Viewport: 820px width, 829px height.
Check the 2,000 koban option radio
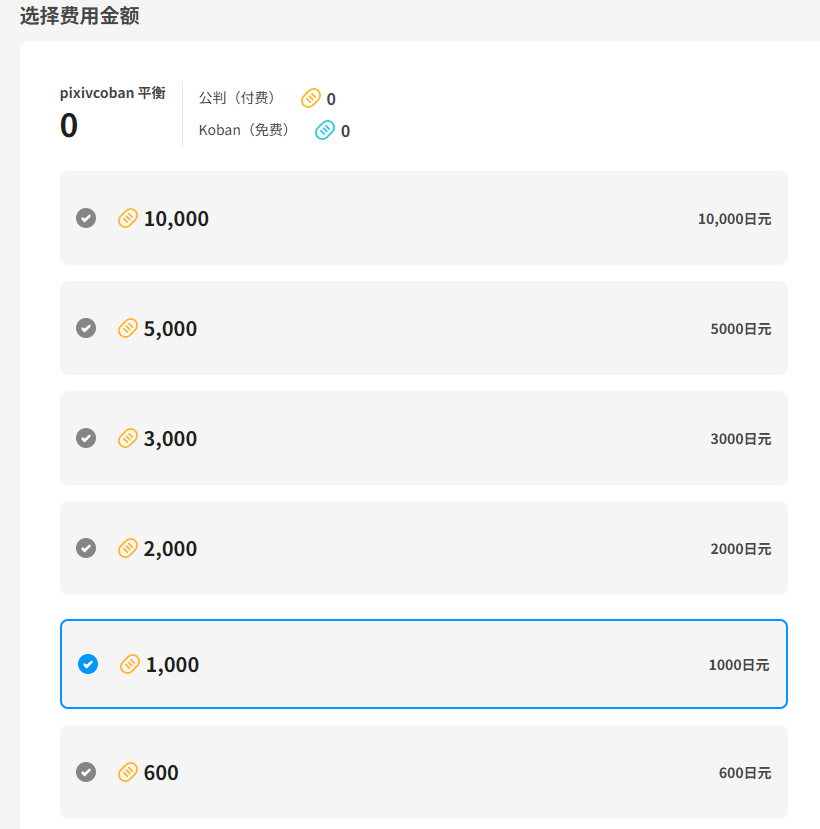86,548
